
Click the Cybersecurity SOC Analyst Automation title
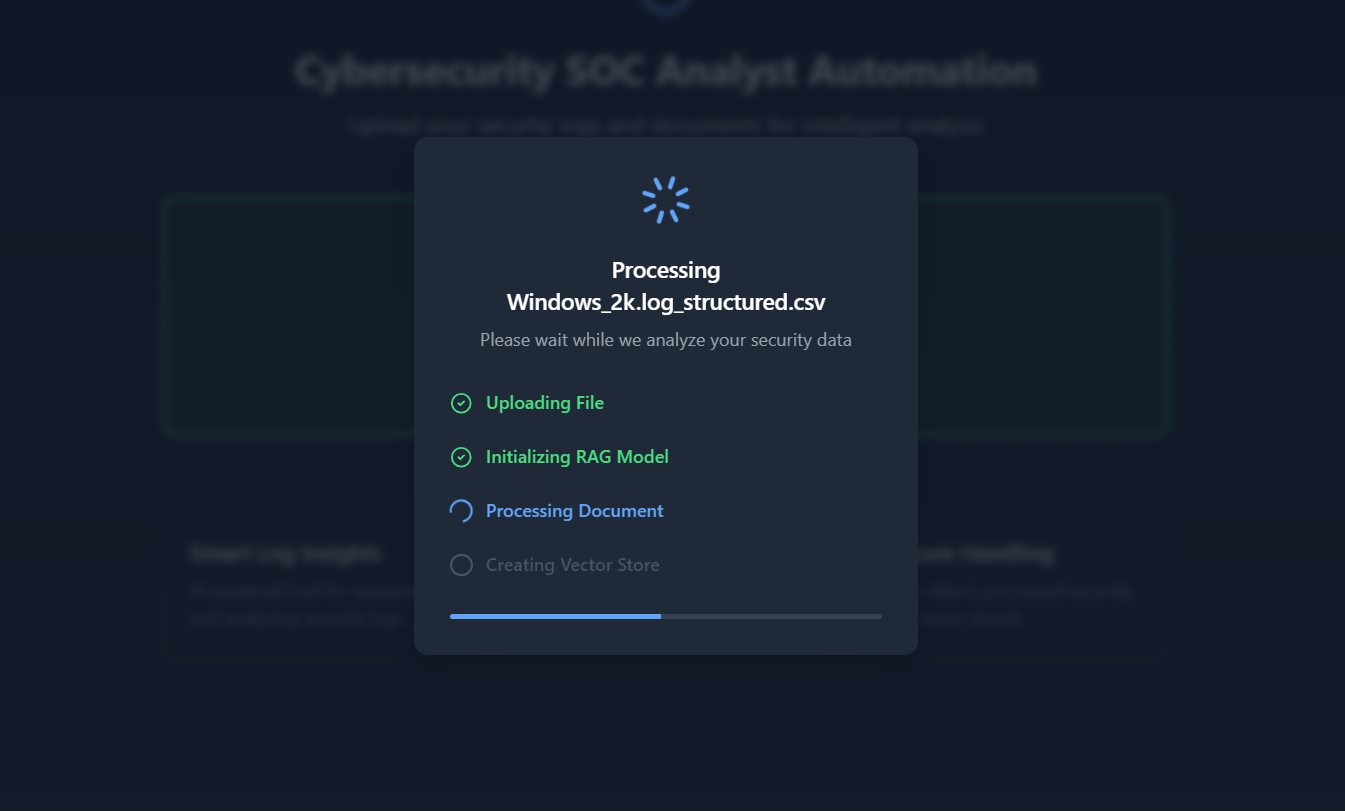665,71
